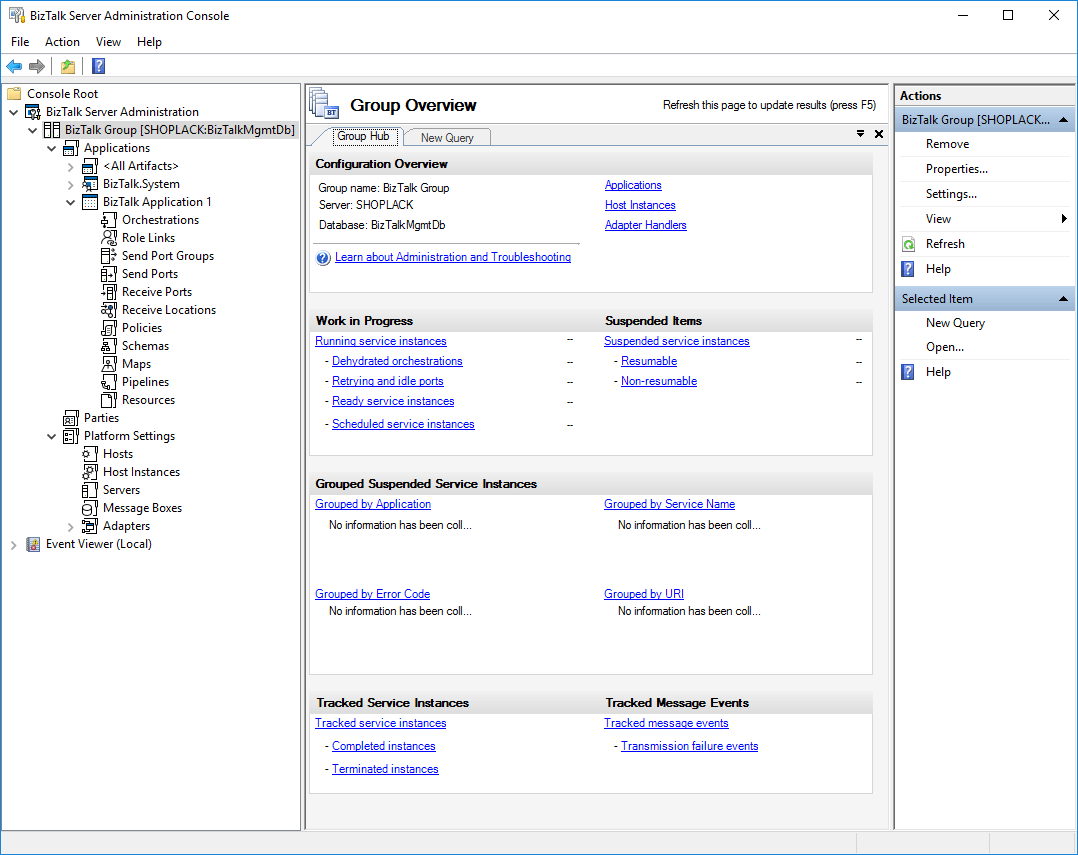Open the Help menu in menu bar
Viewport: 1078px width, 855px height.
click(149, 42)
